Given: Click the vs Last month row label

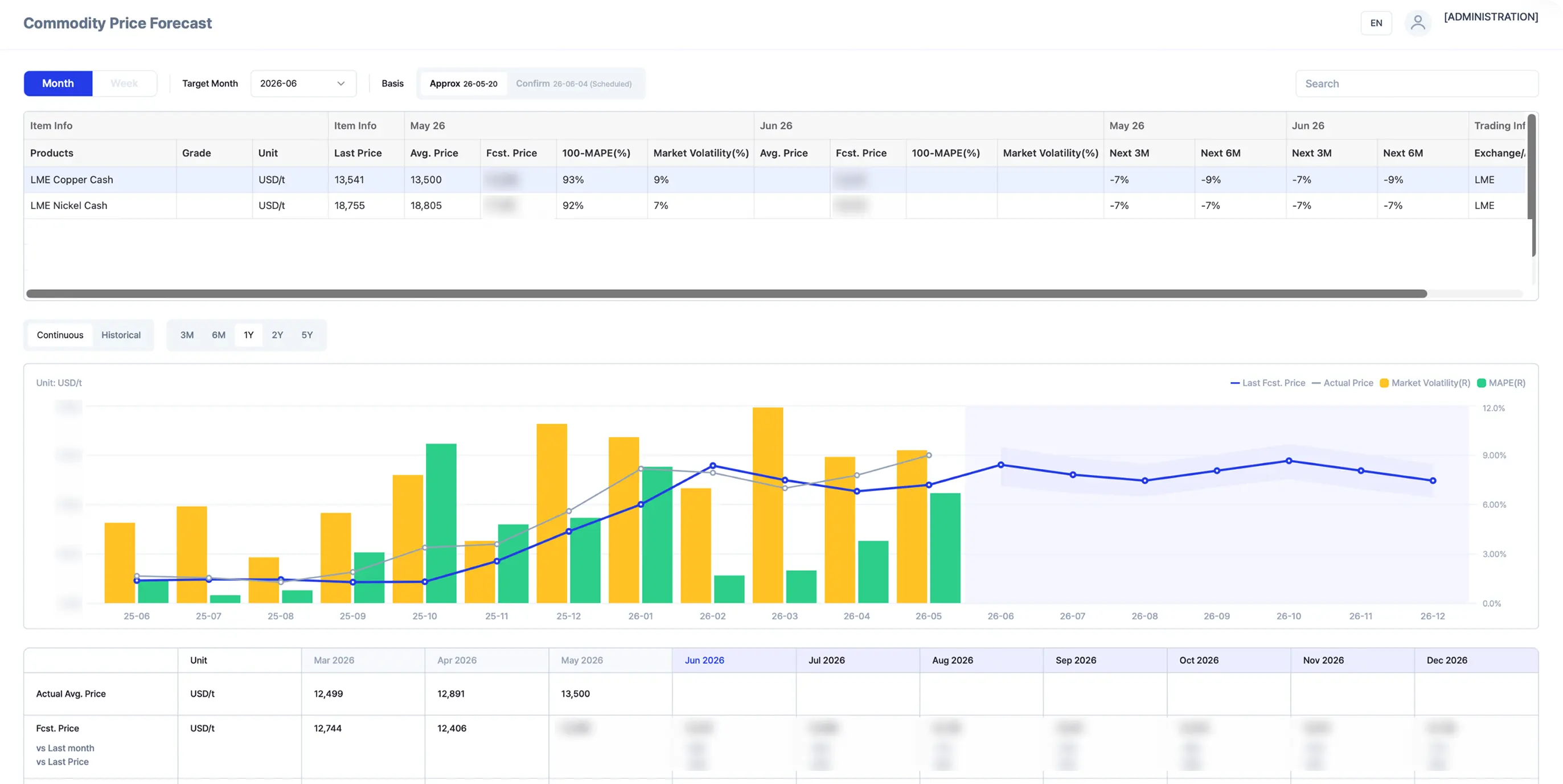Looking at the screenshot, I should 65,748.
